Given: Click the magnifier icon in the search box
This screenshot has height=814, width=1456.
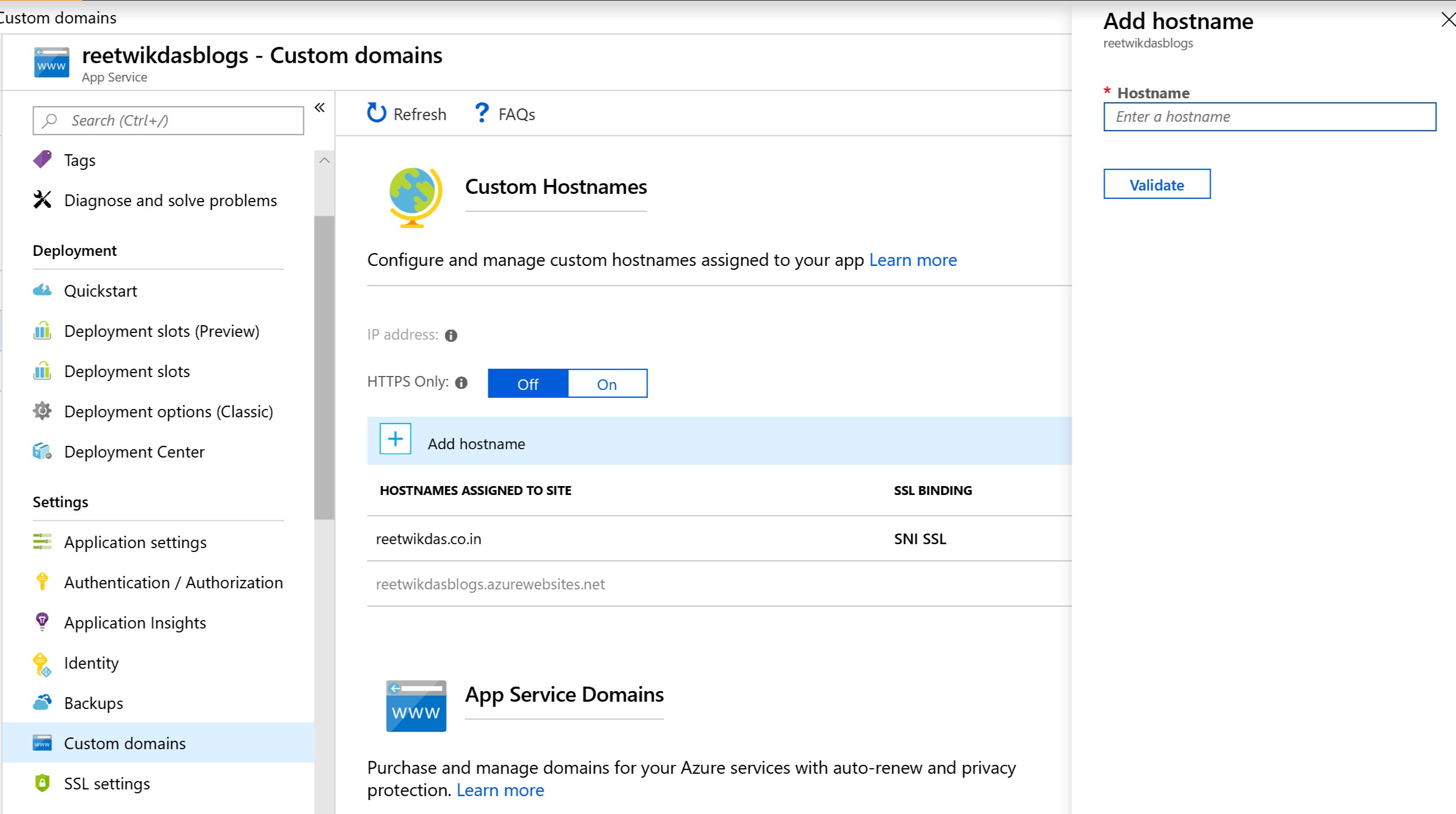Looking at the screenshot, I should (50, 121).
